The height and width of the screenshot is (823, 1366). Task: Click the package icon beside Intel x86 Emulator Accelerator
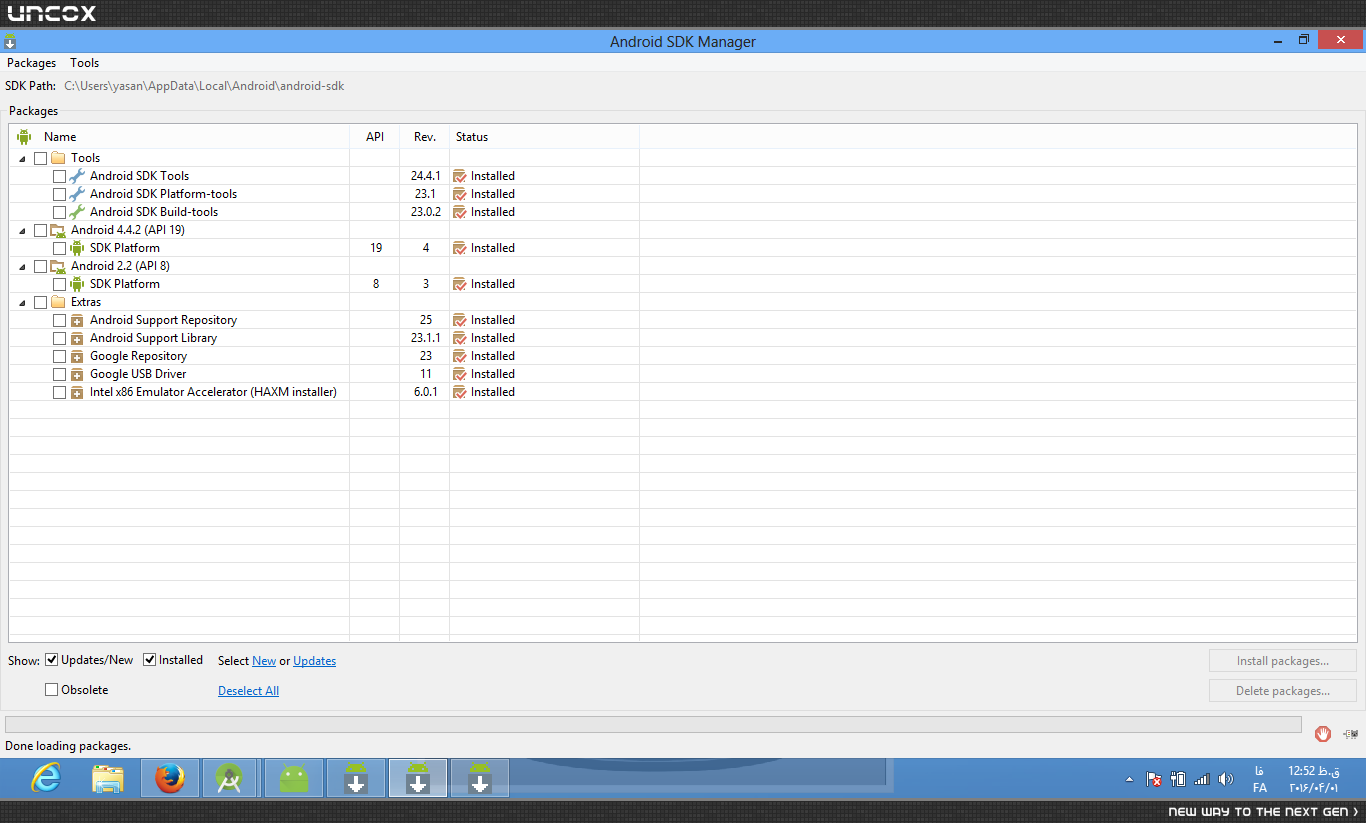click(x=77, y=392)
